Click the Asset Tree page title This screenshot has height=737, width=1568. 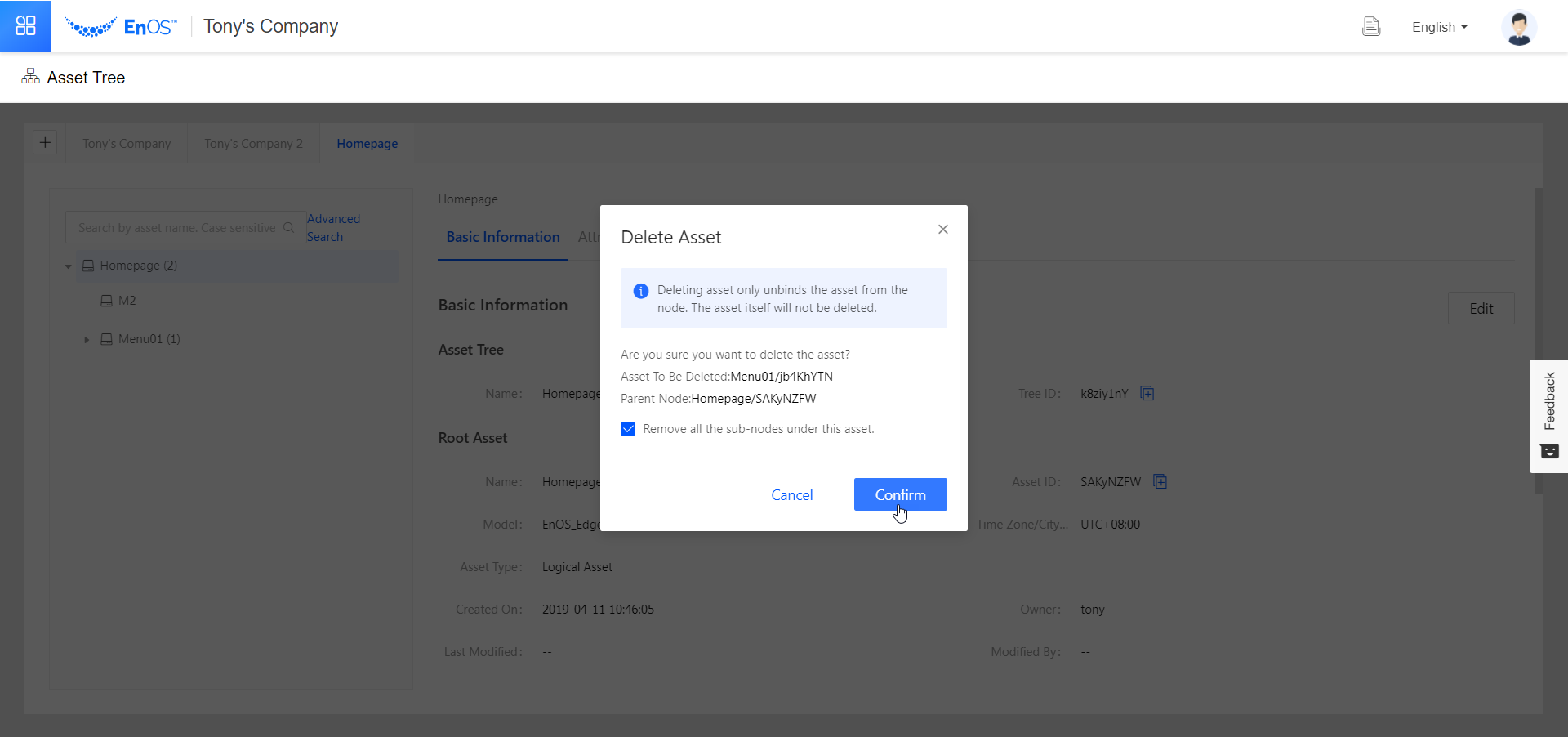coord(86,78)
